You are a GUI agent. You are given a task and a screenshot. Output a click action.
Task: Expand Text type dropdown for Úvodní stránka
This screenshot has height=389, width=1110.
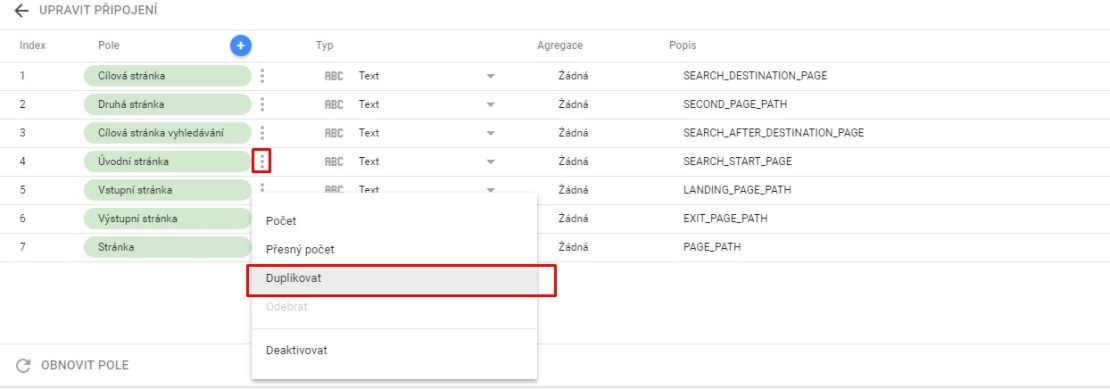pyautogui.click(x=490, y=161)
